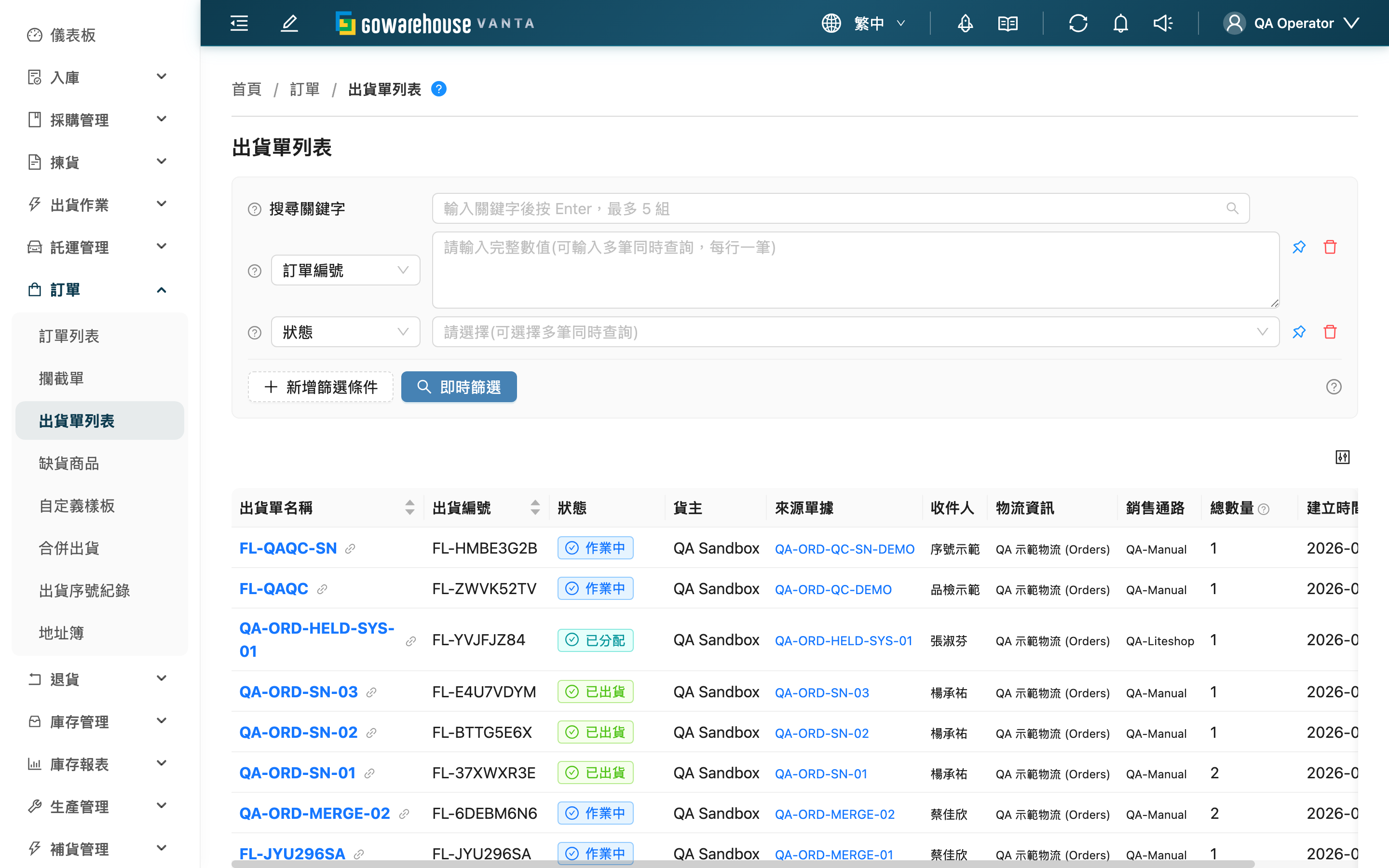Screen dimensions: 1389x868
Task: Click the 新增篩選條件 button
Action: pos(320,387)
